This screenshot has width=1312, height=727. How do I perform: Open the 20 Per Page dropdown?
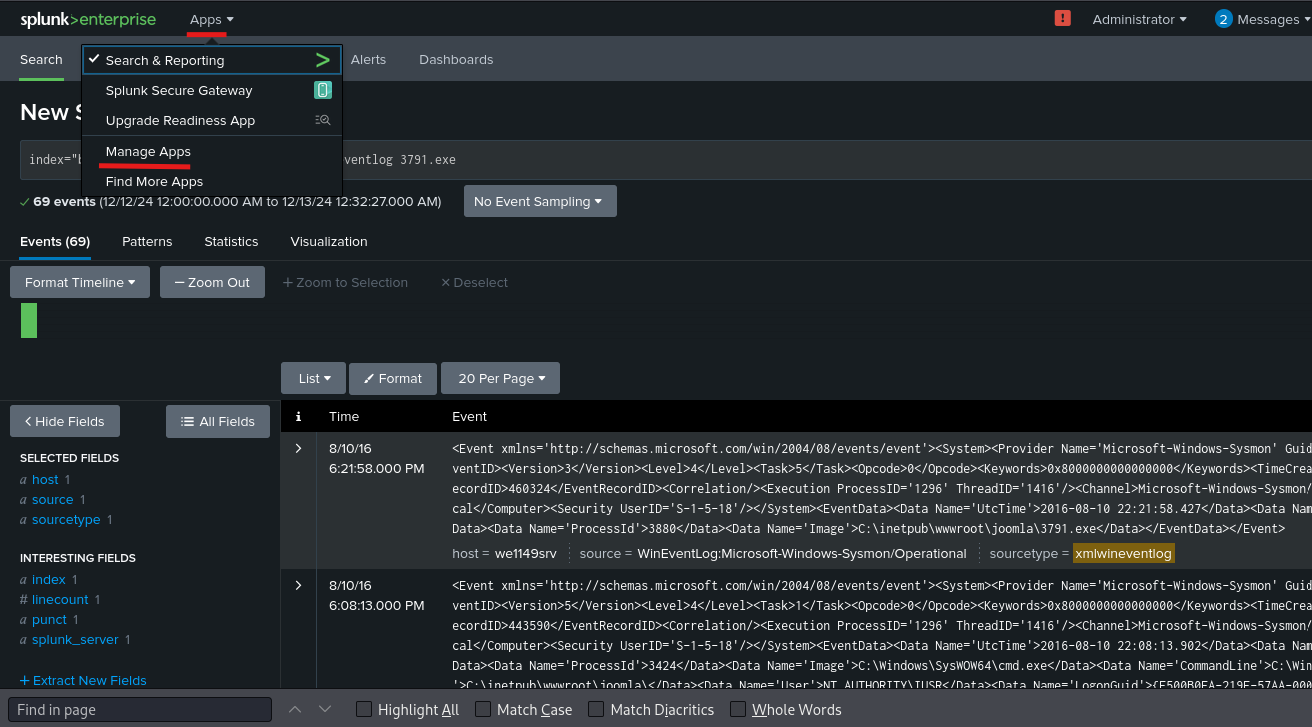501,378
